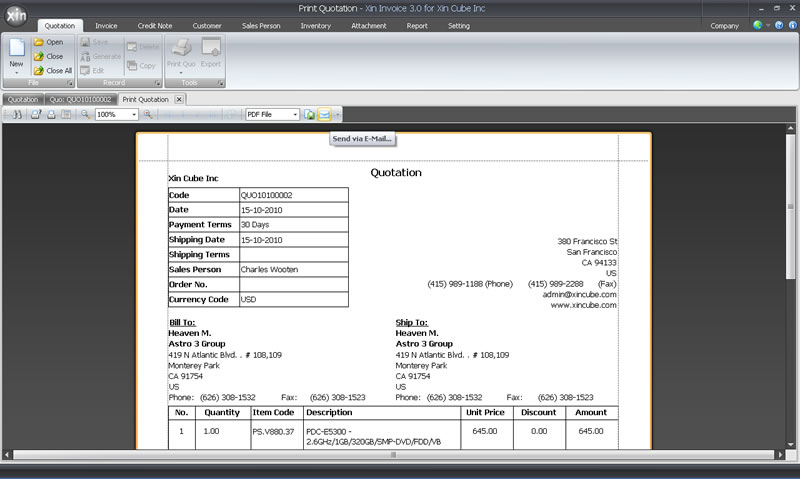The height and width of the screenshot is (479, 800).
Task: Click the zoom out magnifier icon
Action: [85, 114]
